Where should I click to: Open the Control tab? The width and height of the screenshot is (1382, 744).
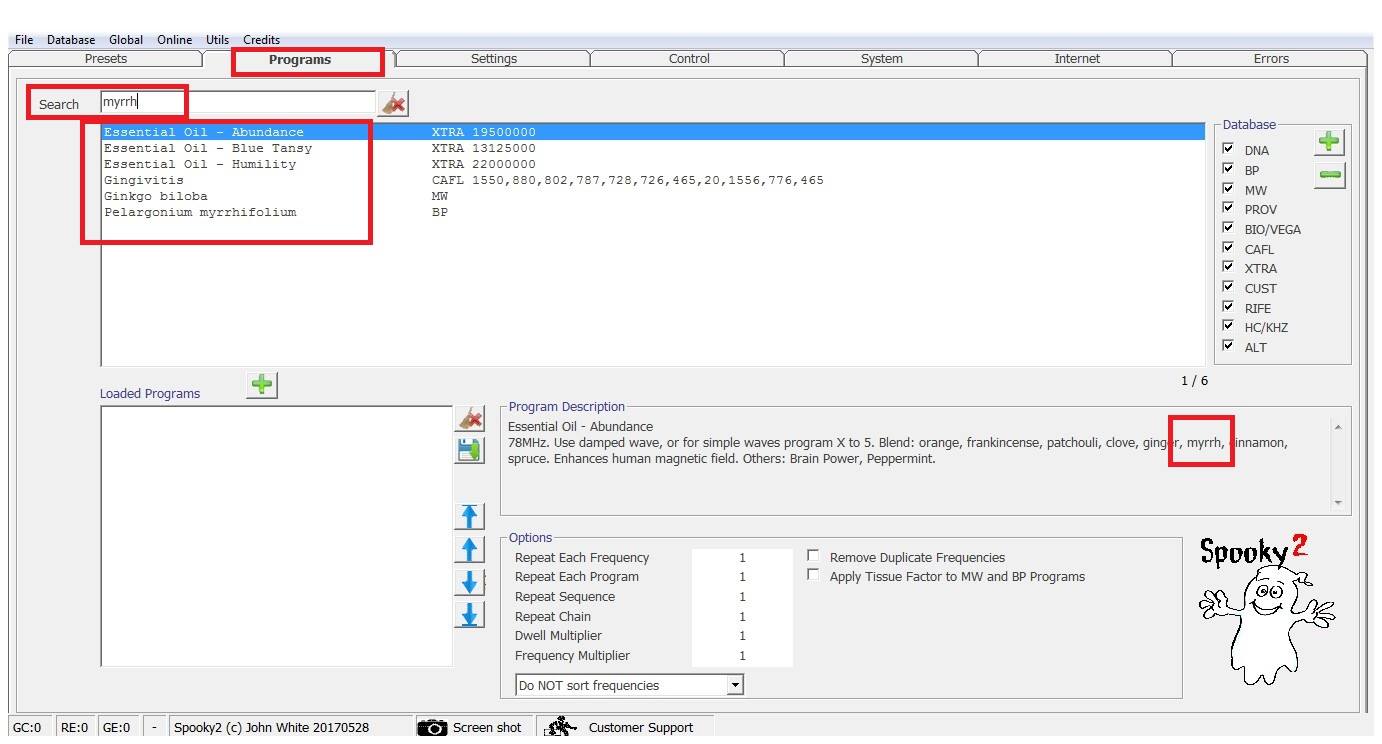pos(689,59)
